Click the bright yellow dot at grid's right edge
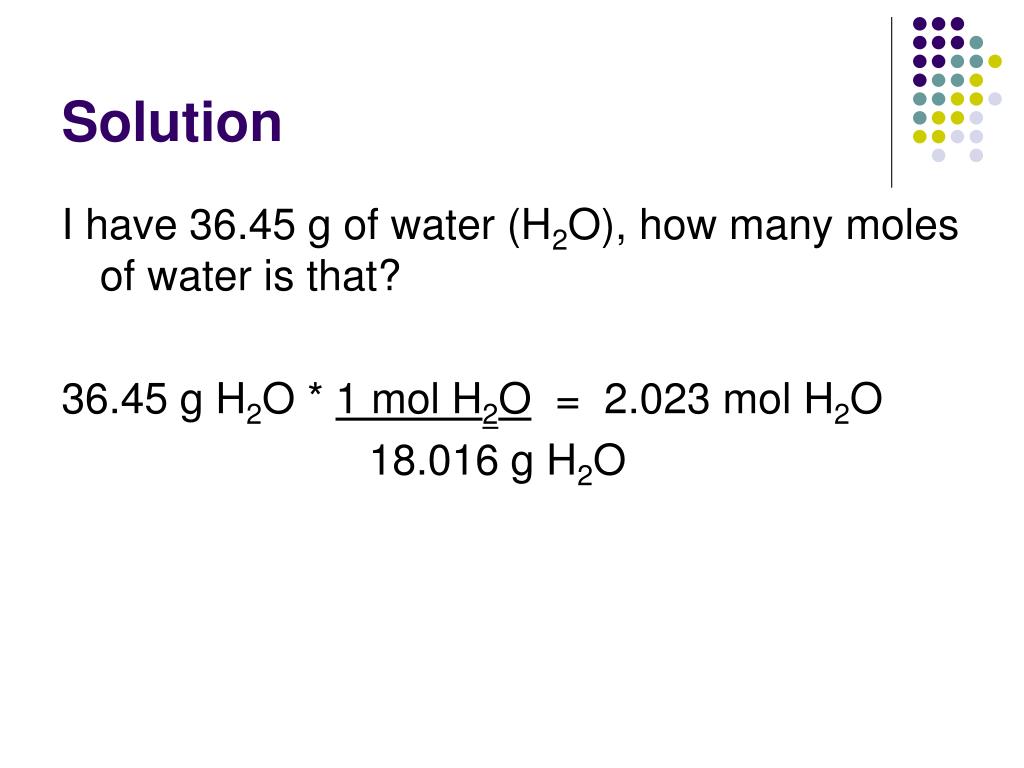 (995, 61)
